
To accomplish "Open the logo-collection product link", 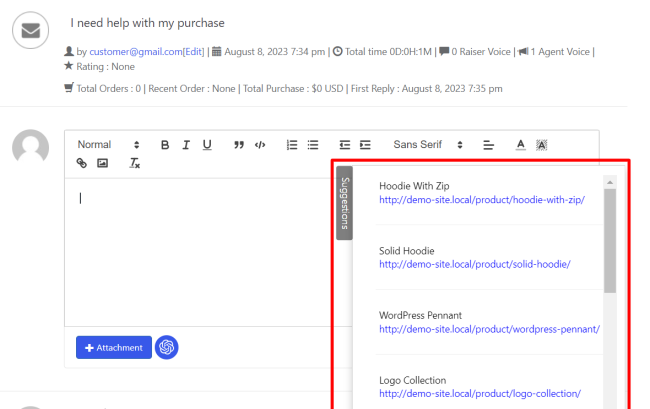I will coord(480,394).
